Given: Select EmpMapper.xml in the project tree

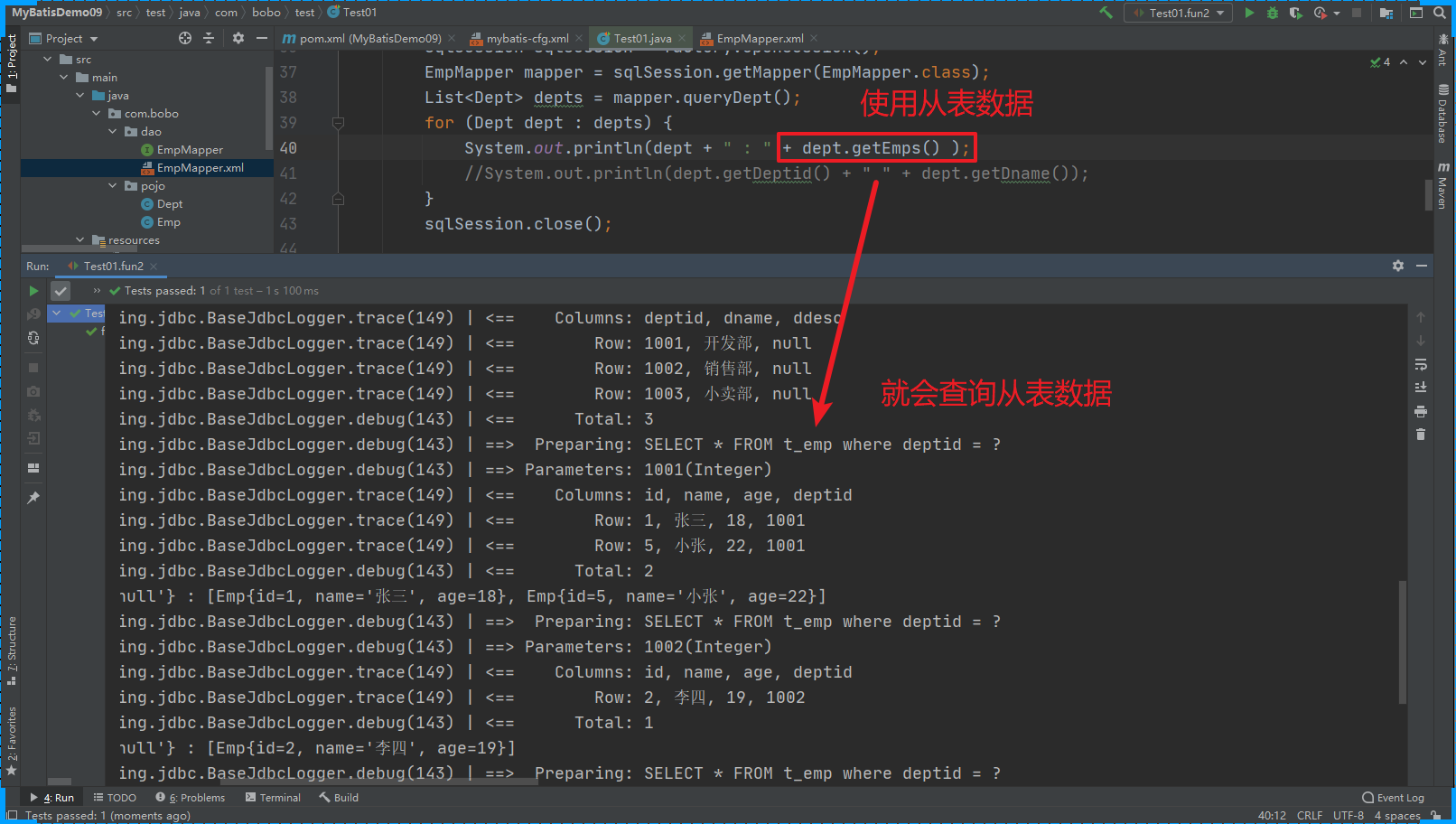Looking at the screenshot, I should click(191, 167).
